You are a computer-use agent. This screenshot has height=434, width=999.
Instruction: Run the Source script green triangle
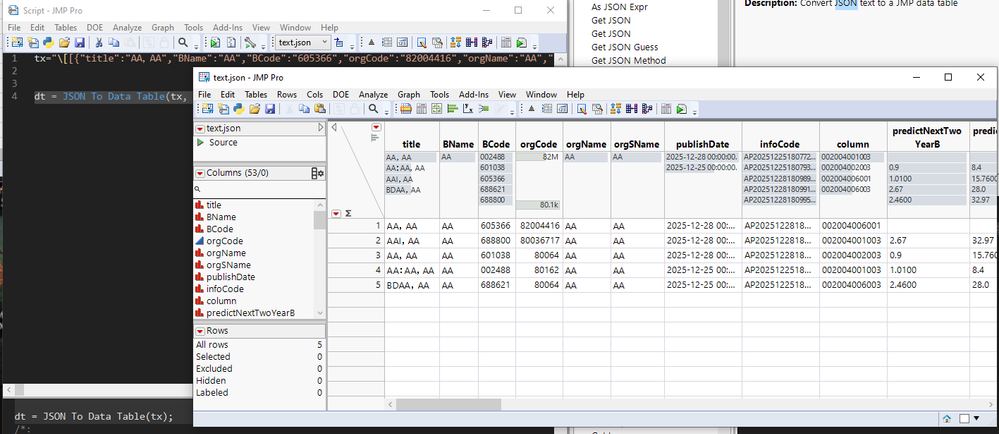point(201,142)
